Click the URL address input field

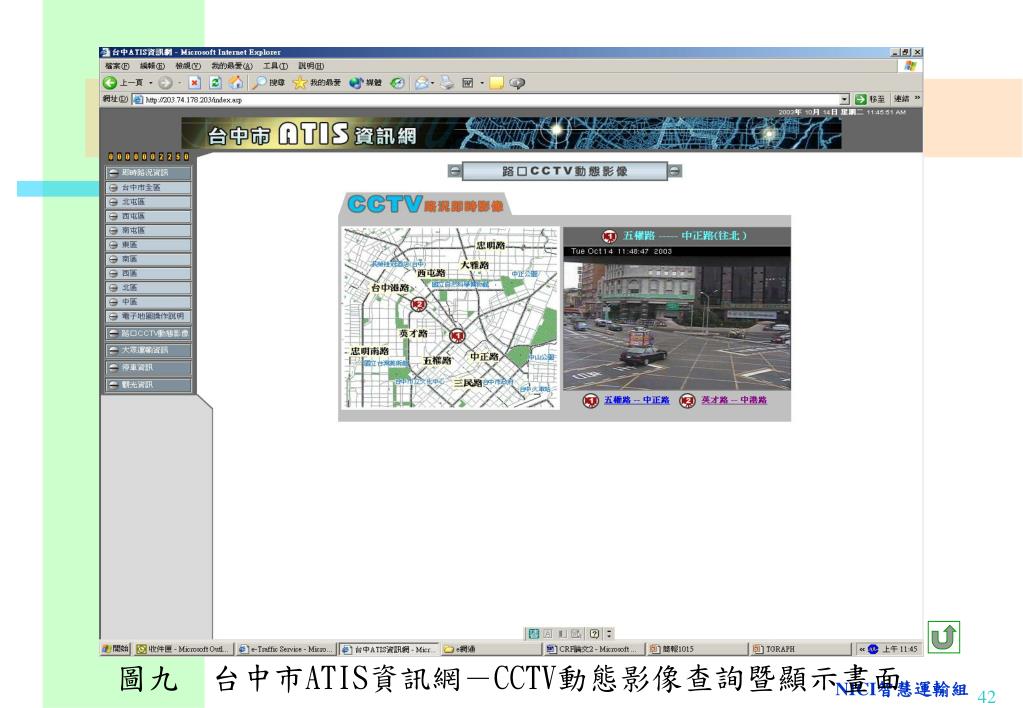tap(480, 100)
